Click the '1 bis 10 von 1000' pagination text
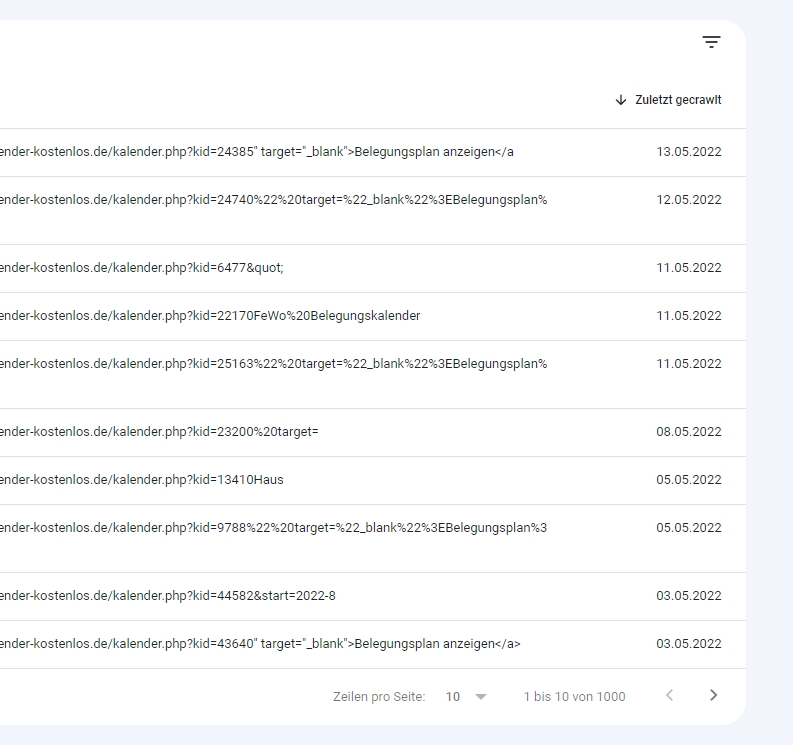This screenshot has width=793, height=745. pos(574,697)
